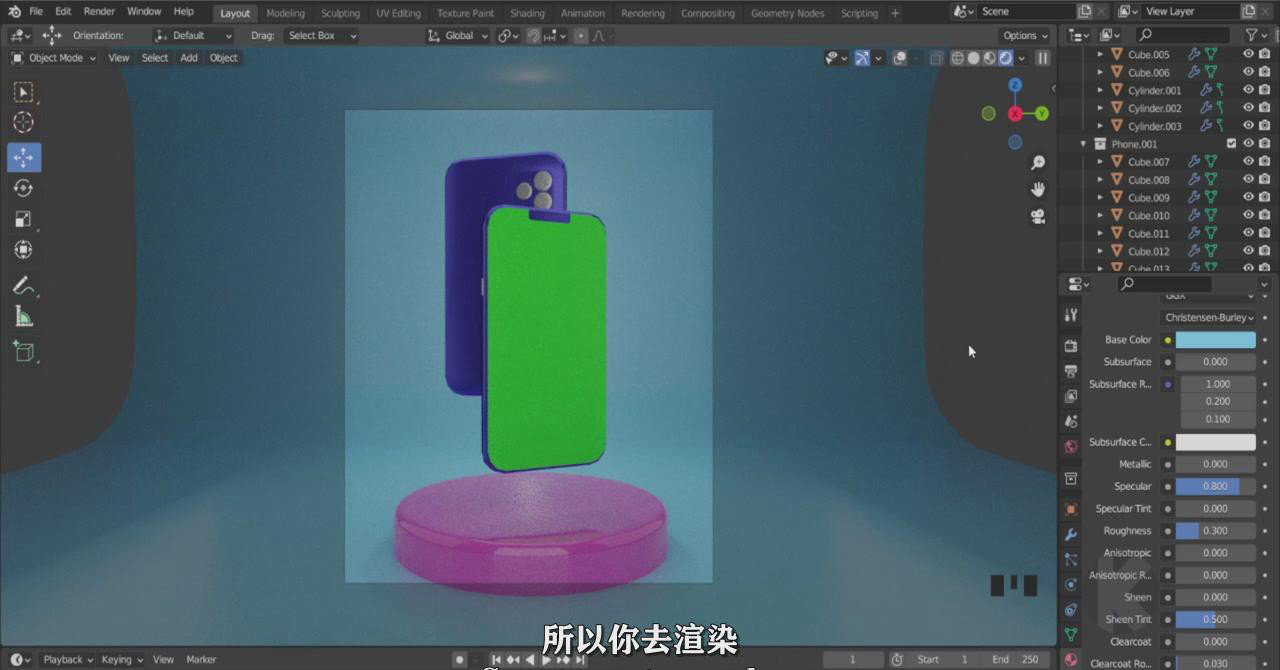Click the Options button in header
Image resolution: width=1280 pixels, height=670 pixels.
(1025, 35)
